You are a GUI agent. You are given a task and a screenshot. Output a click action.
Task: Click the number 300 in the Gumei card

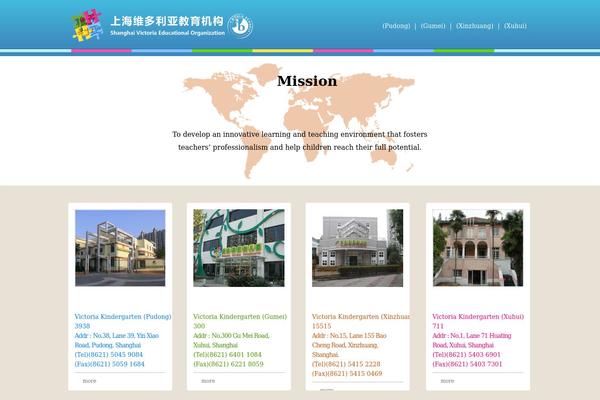(x=199, y=326)
